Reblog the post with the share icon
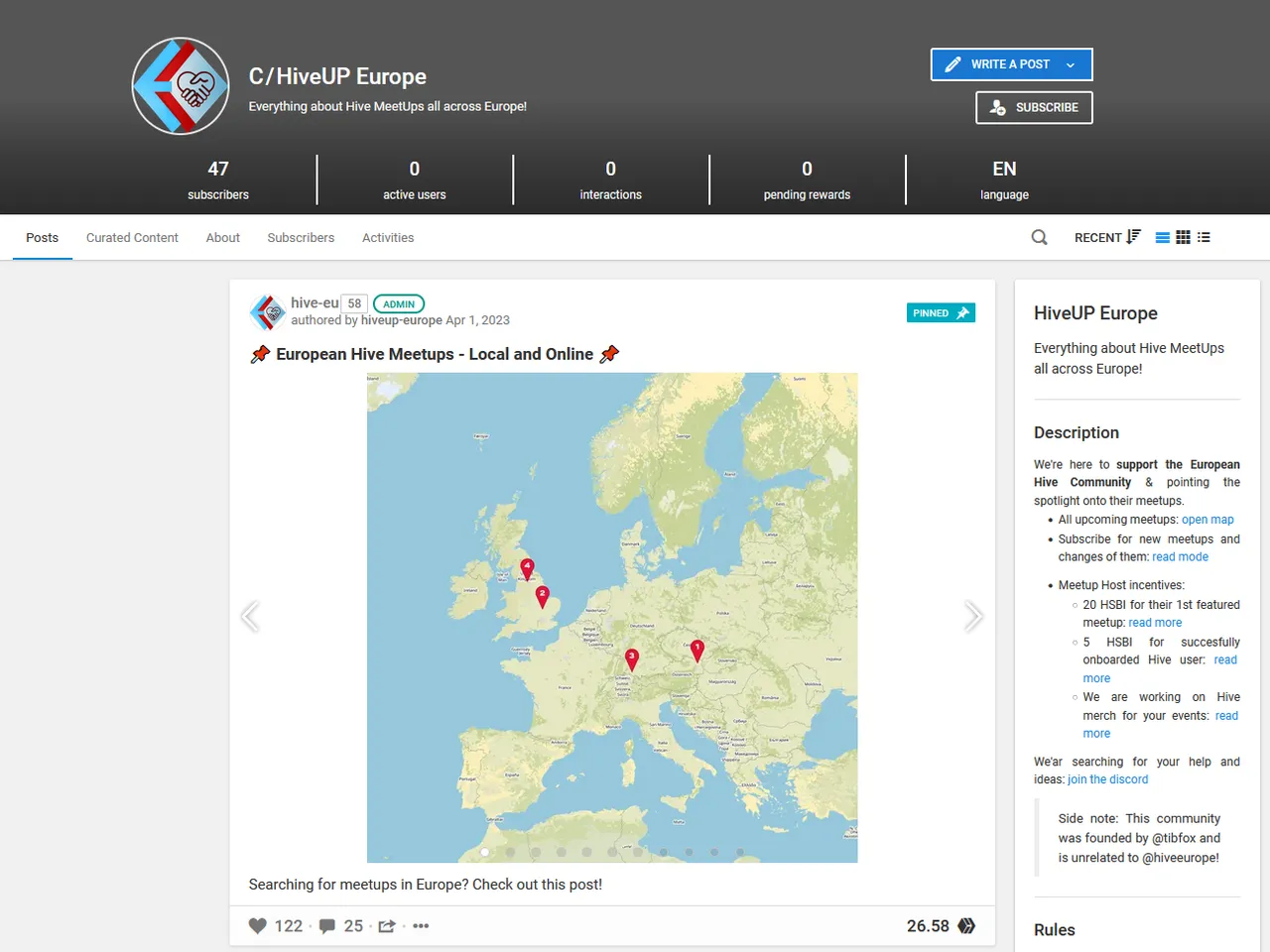 point(387,926)
